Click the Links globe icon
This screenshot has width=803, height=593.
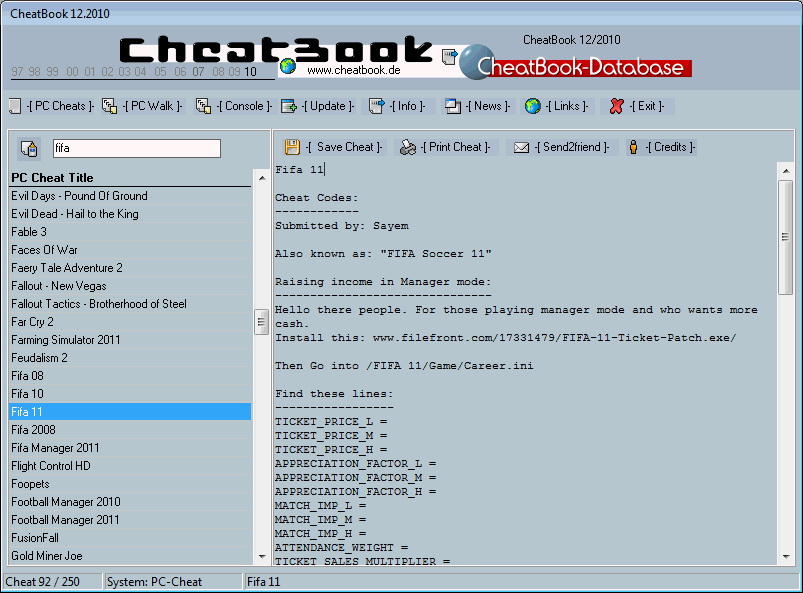(x=533, y=107)
